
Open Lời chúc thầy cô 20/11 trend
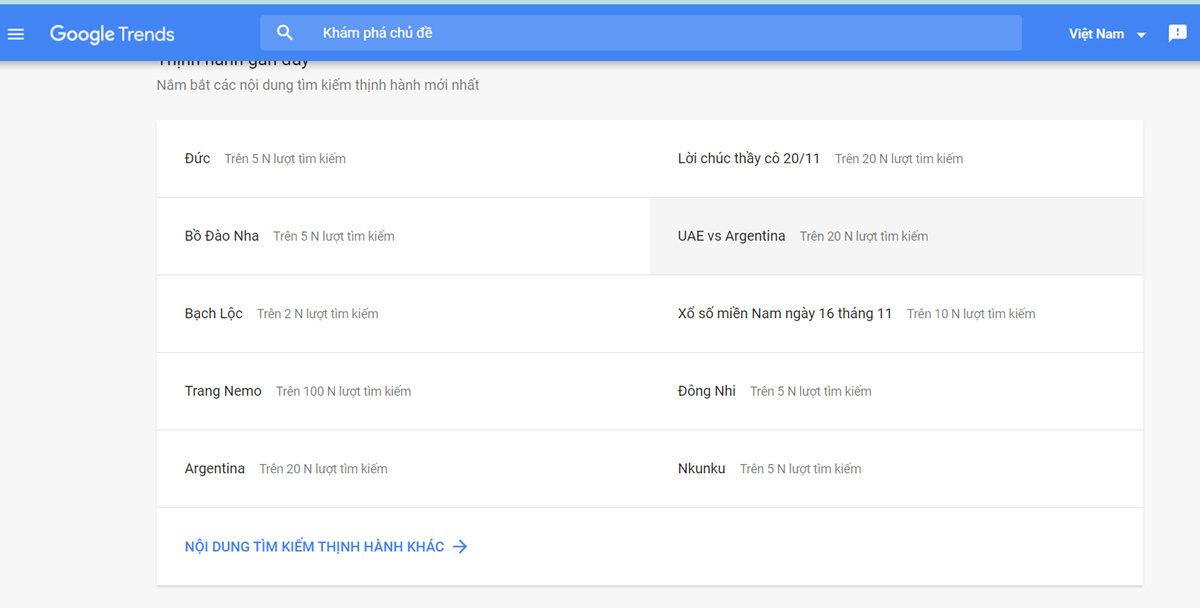749,158
